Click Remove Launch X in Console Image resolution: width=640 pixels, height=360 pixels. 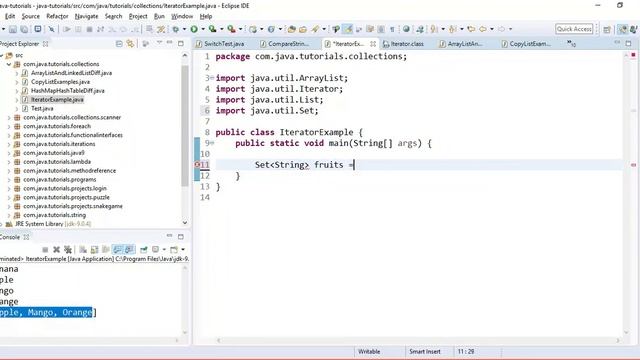click(x=56, y=250)
